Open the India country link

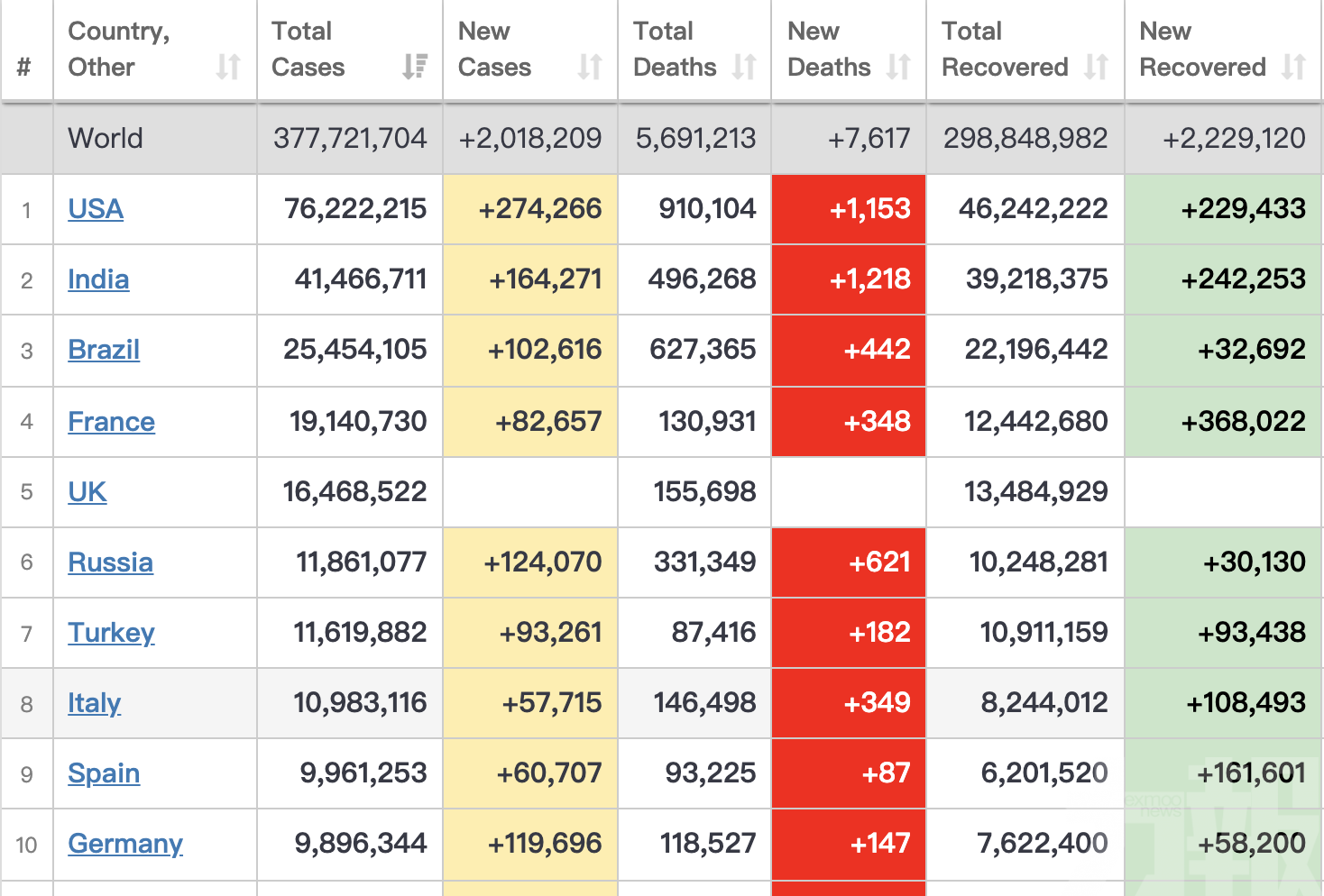[x=98, y=279]
